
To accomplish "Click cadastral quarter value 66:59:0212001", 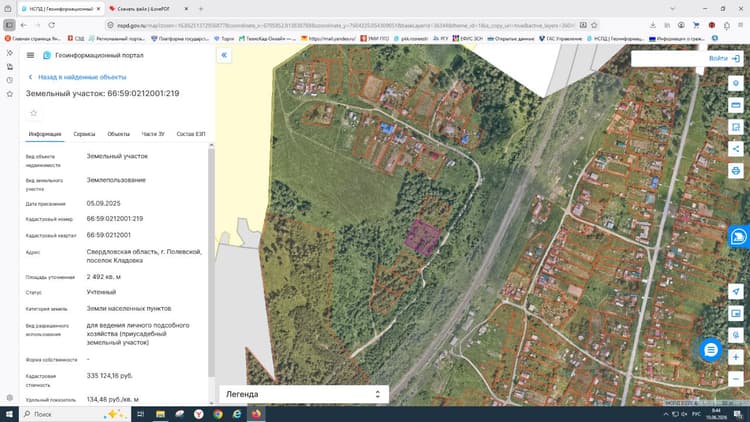I will tap(109, 235).
